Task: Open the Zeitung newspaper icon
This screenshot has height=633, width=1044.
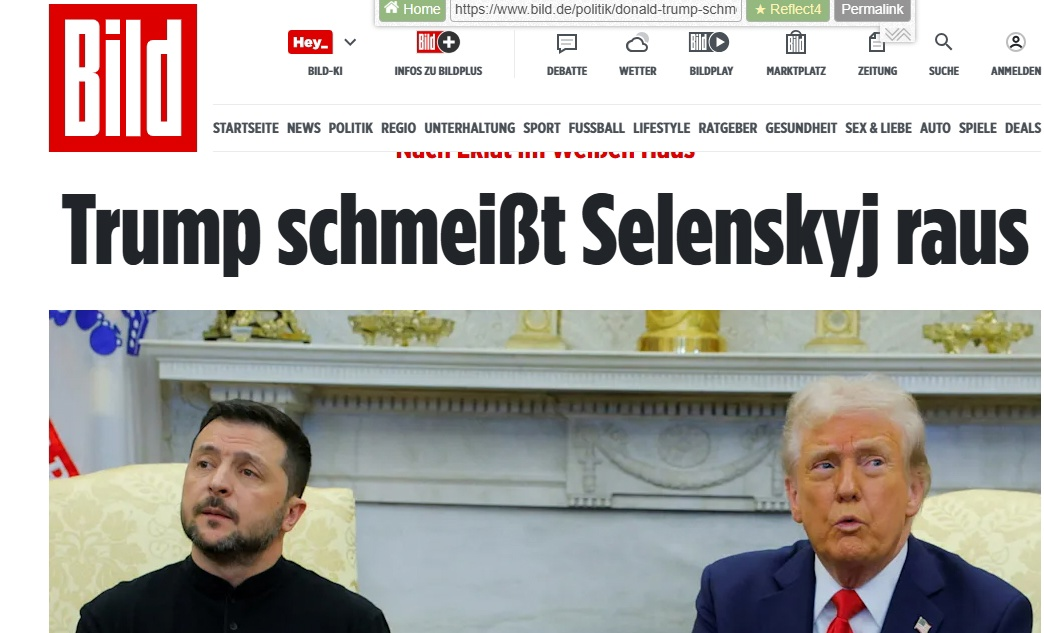Action: coord(877,43)
